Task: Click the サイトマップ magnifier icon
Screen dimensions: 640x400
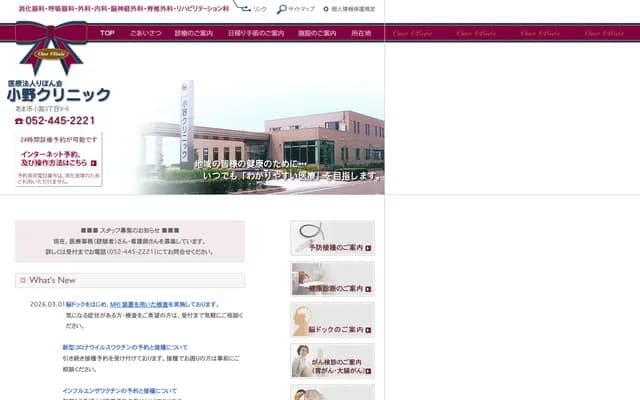Action: [x=281, y=9]
